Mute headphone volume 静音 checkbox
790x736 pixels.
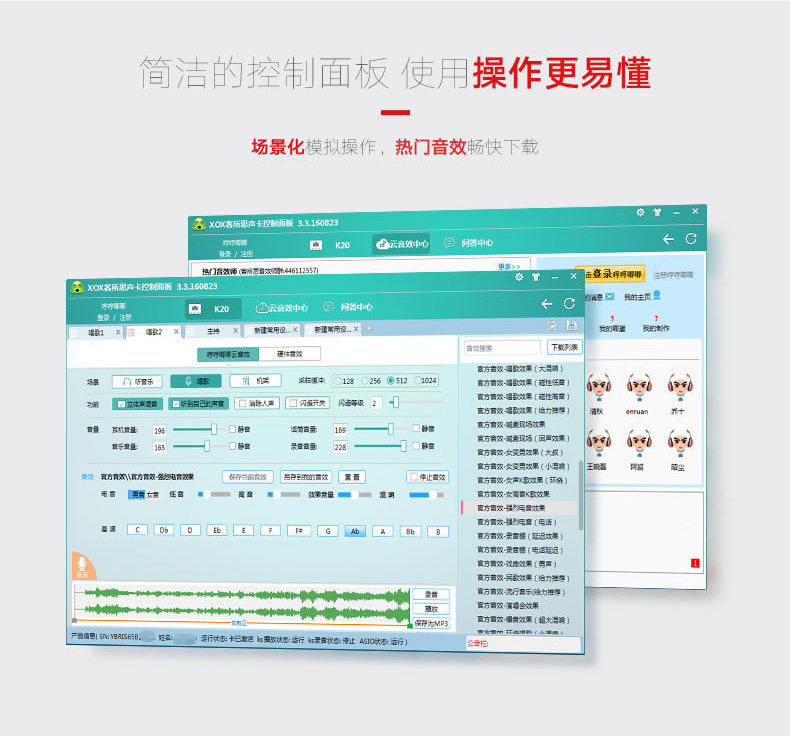coord(233,429)
